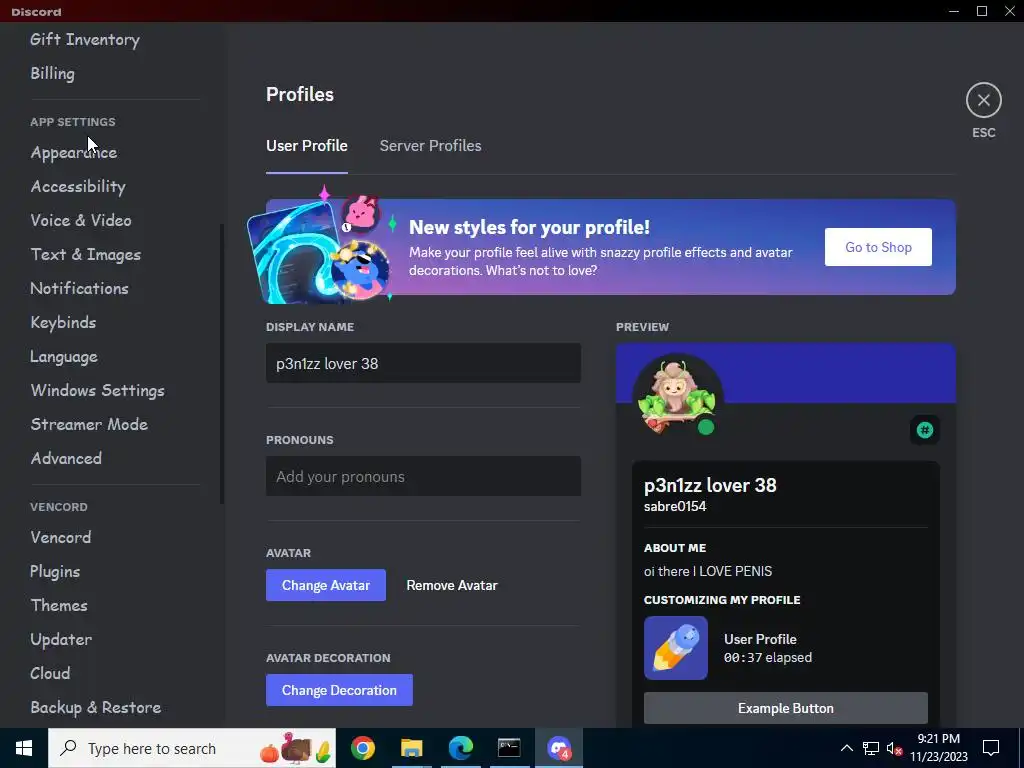Click the pencil activity icon in preview
Viewport: 1024px width, 768px height.
pos(676,648)
